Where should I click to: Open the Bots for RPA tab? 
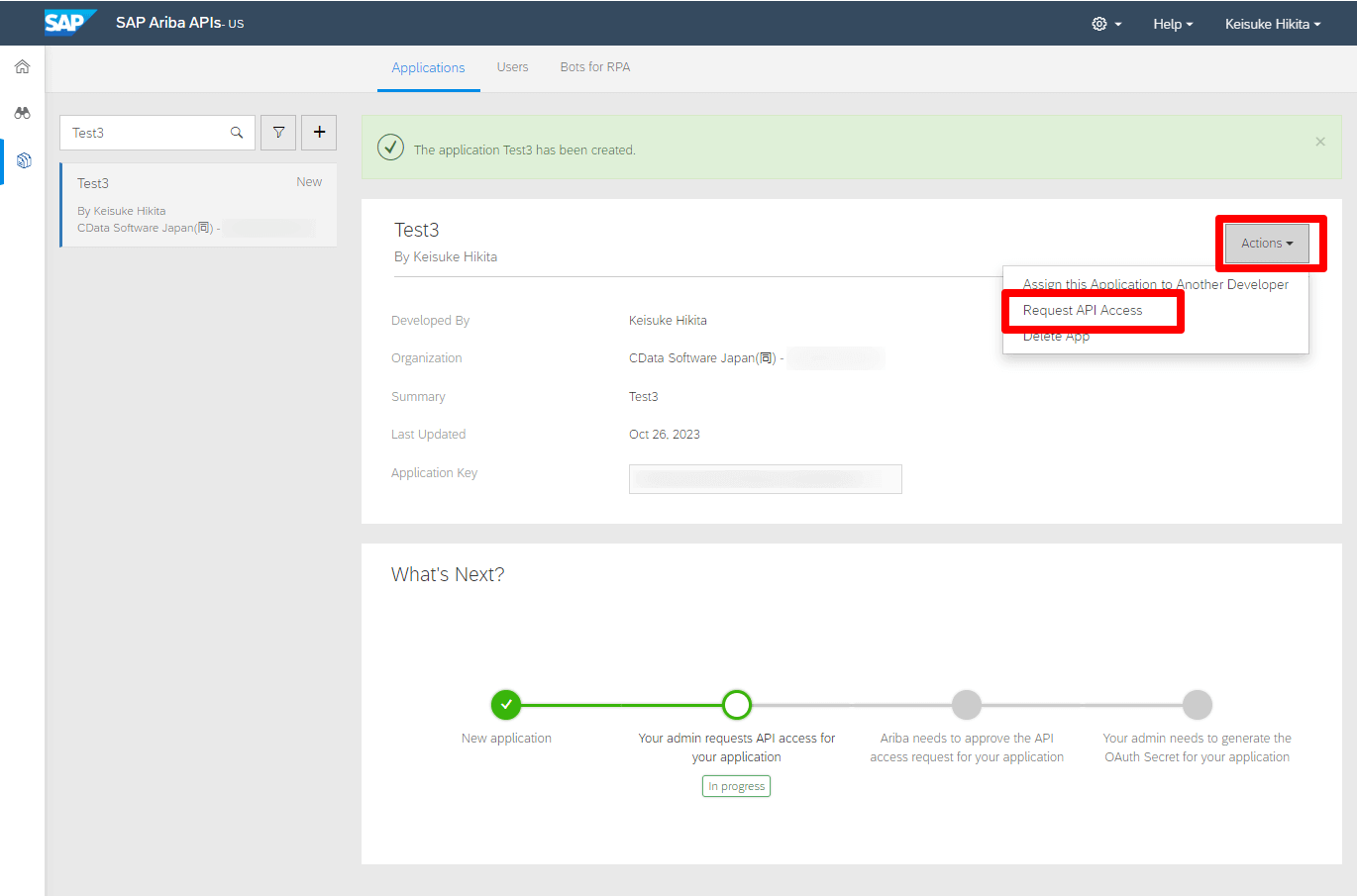point(595,67)
